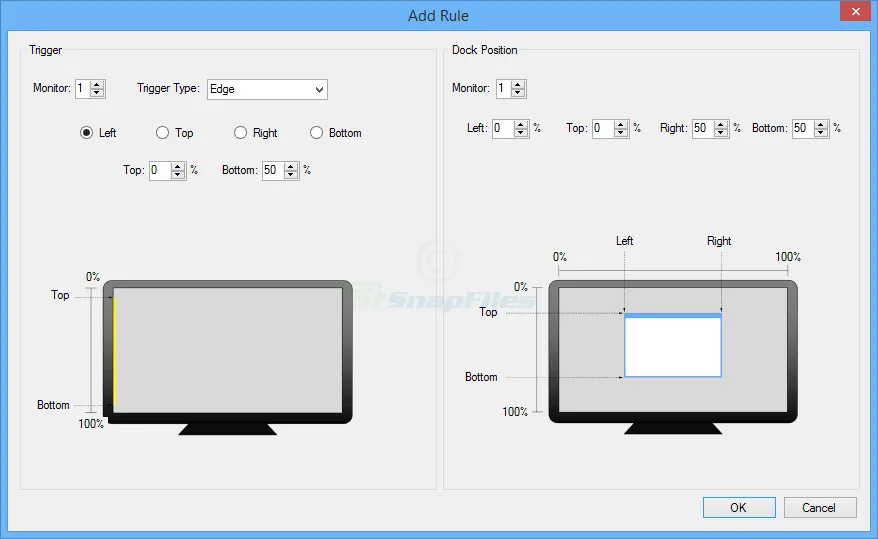Image resolution: width=878 pixels, height=539 pixels.
Task: Decrease the Trigger Top percentage
Action: 178,174
